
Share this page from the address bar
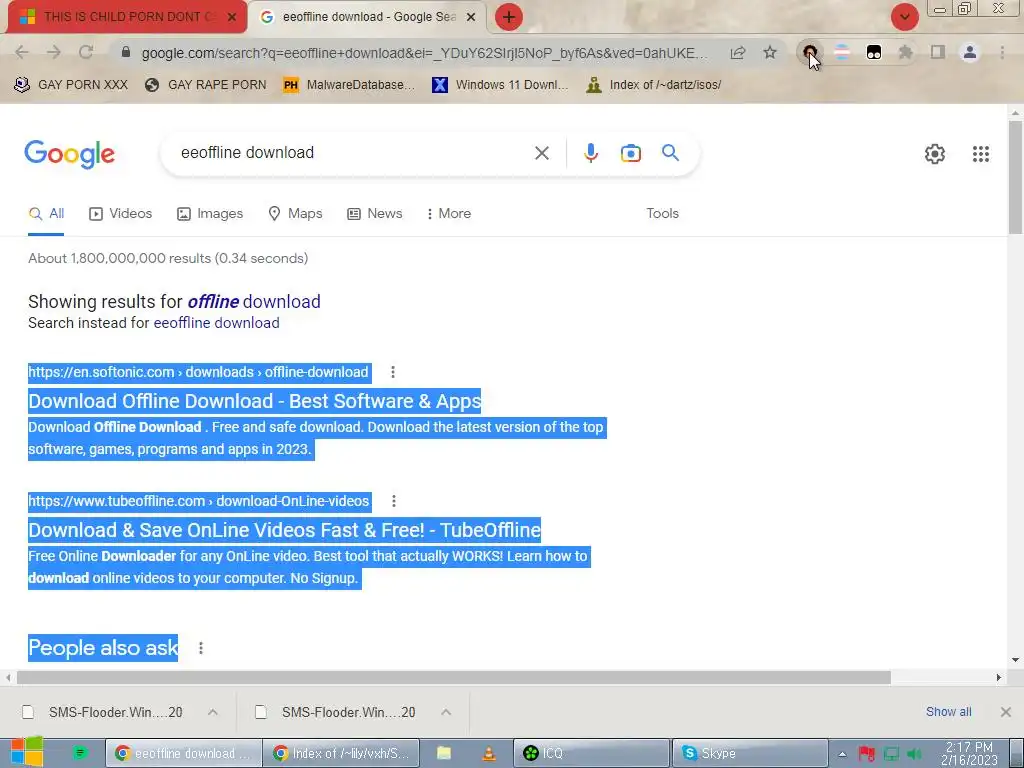738,53
